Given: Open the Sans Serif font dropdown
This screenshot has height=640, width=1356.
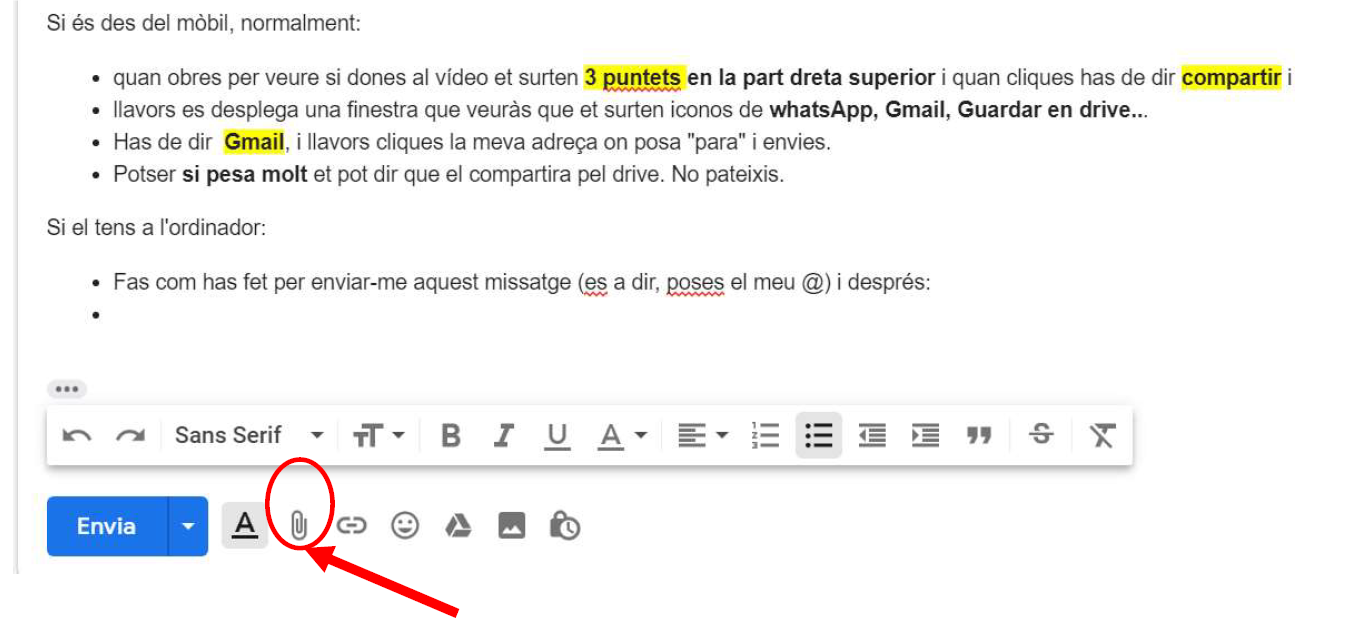Looking at the screenshot, I should tap(249, 436).
